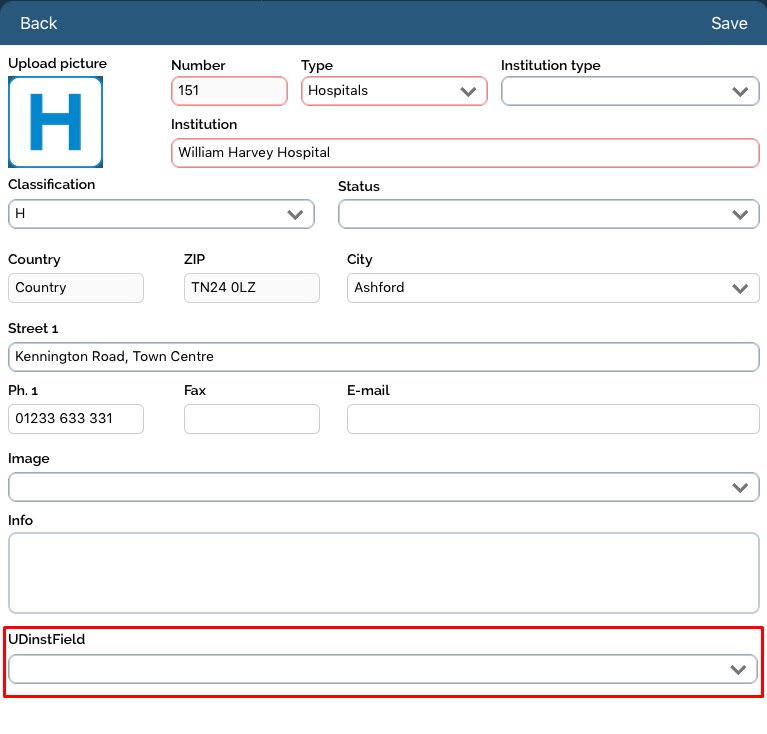Save the institution record
Screen dimensions: 767x734
coord(728,23)
